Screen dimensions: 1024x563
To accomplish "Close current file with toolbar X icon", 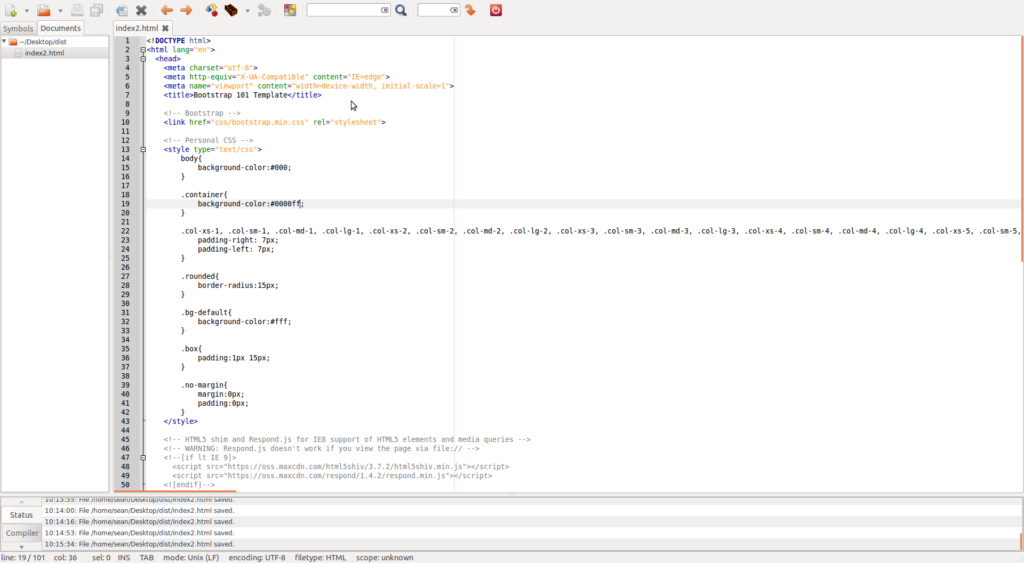I will (141, 10).
